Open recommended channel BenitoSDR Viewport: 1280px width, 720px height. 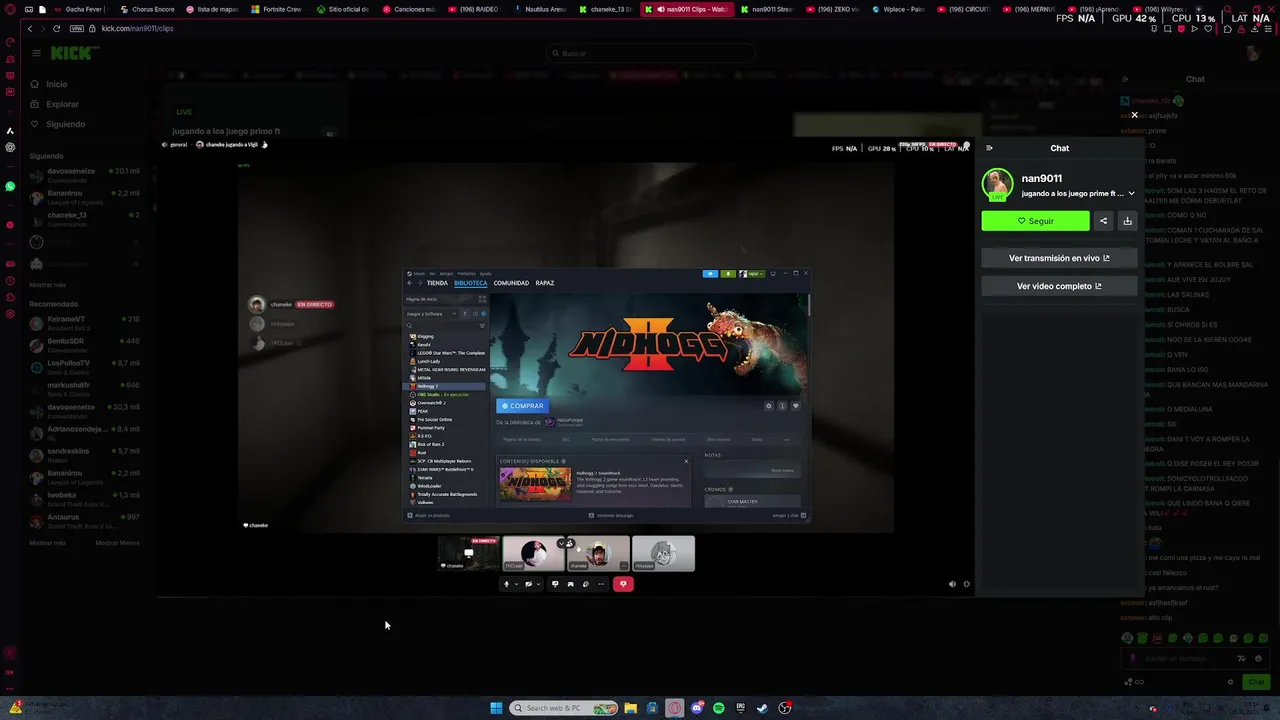click(85, 345)
